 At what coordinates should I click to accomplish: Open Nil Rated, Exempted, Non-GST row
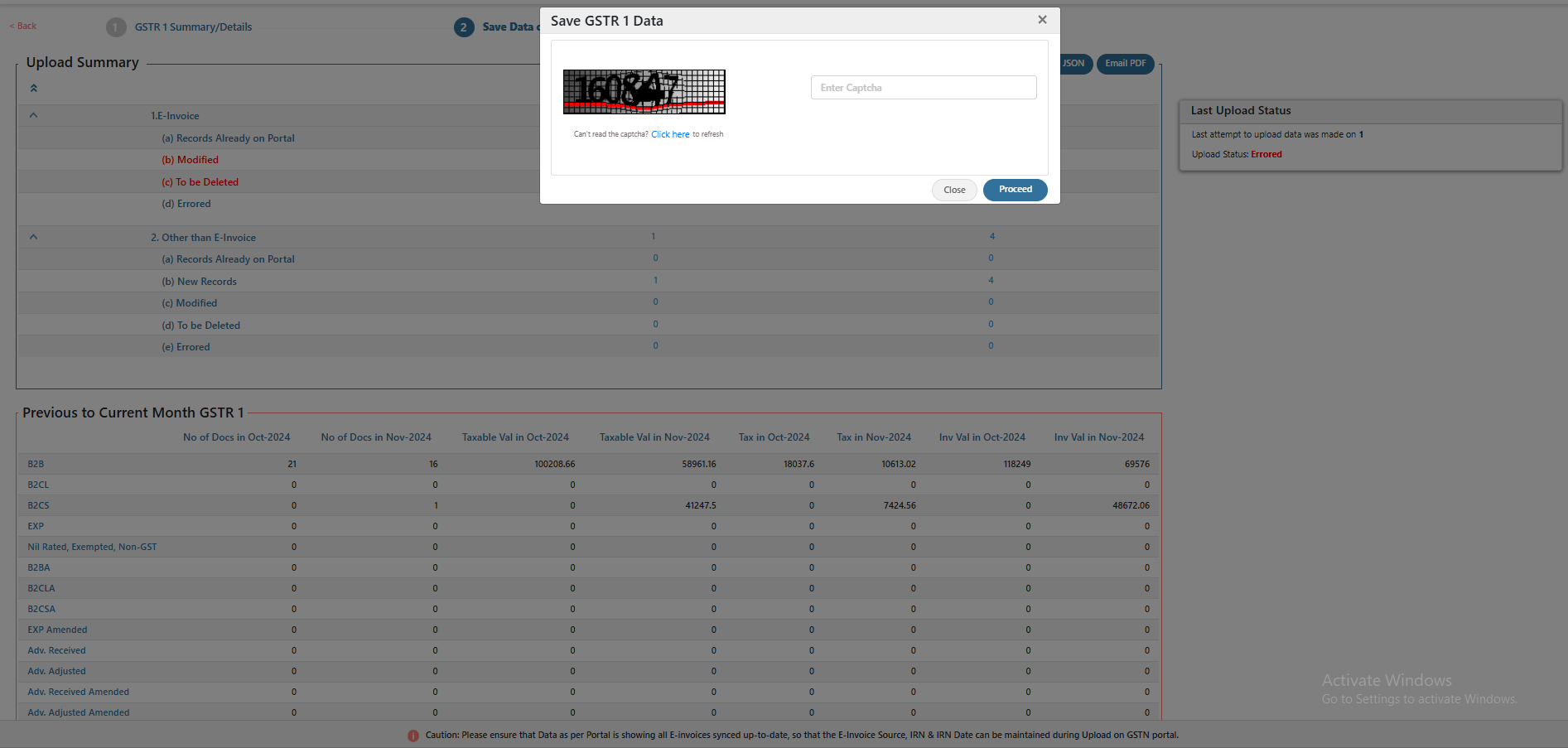point(92,547)
